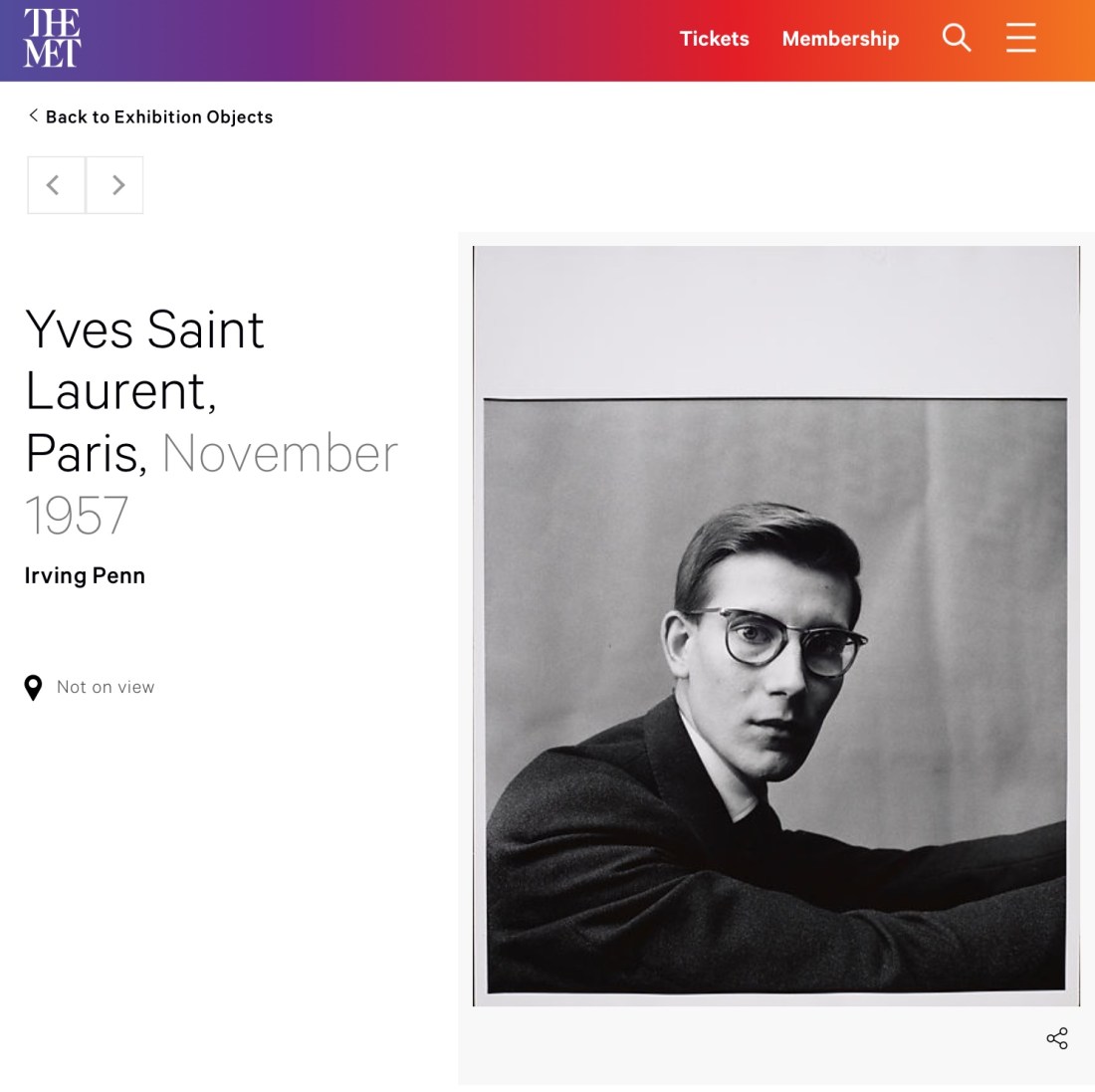Enlarge the Yves Saint Laurent portrait photograph
The height and width of the screenshot is (1092, 1095).
click(775, 625)
